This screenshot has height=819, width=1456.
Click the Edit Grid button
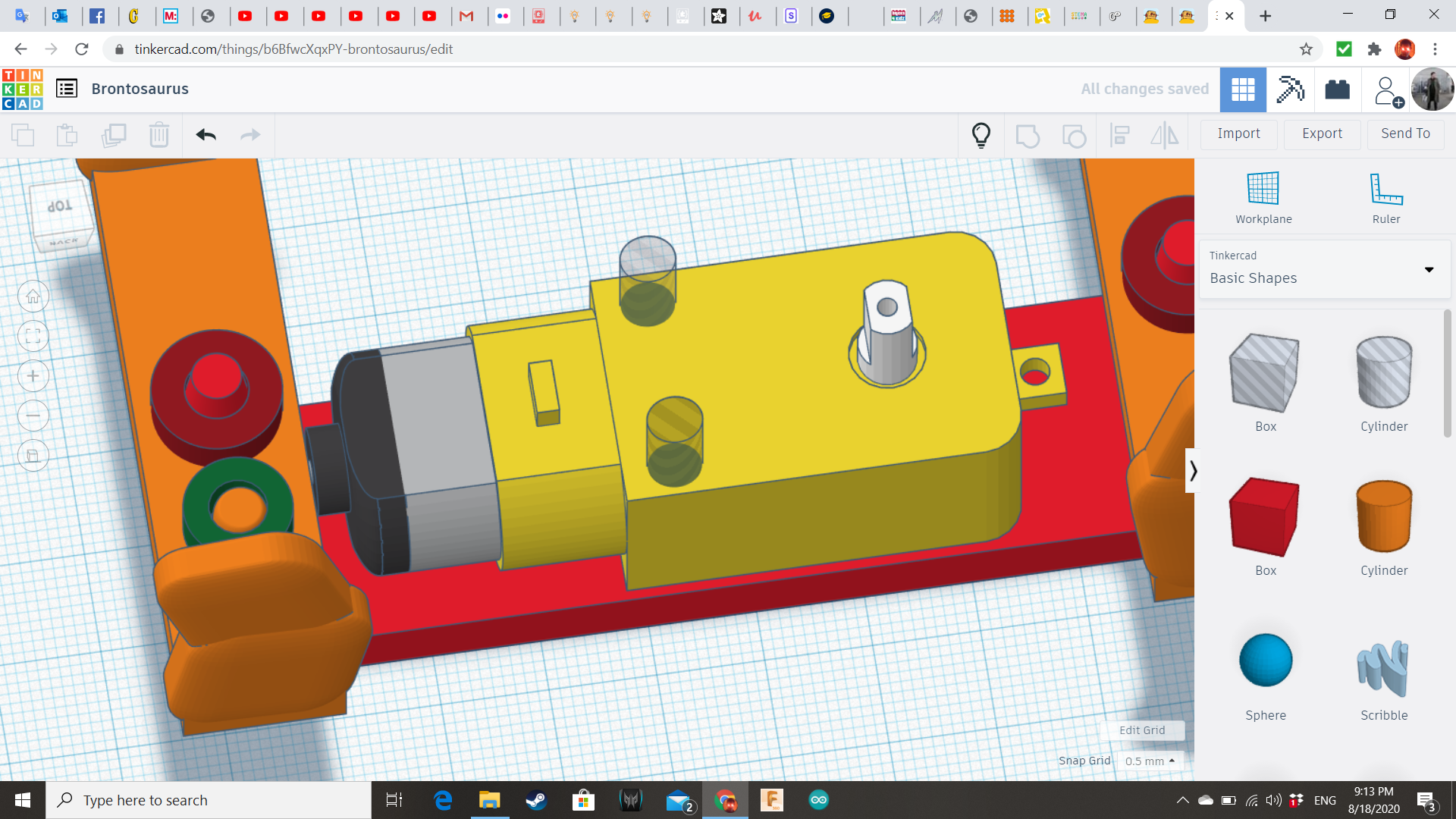(x=1142, y=730)
